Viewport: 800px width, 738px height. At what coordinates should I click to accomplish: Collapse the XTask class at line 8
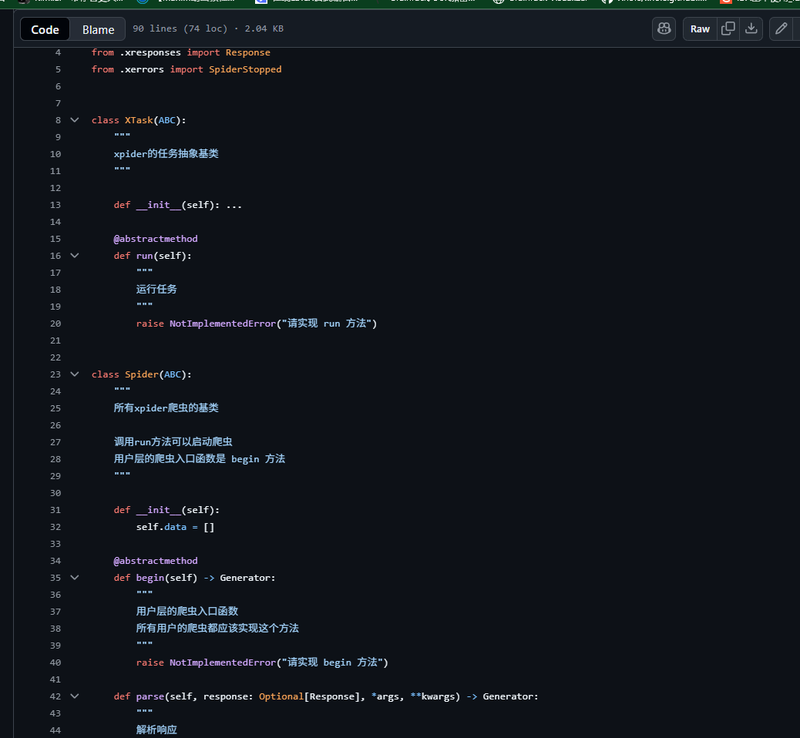click(74, 120)
